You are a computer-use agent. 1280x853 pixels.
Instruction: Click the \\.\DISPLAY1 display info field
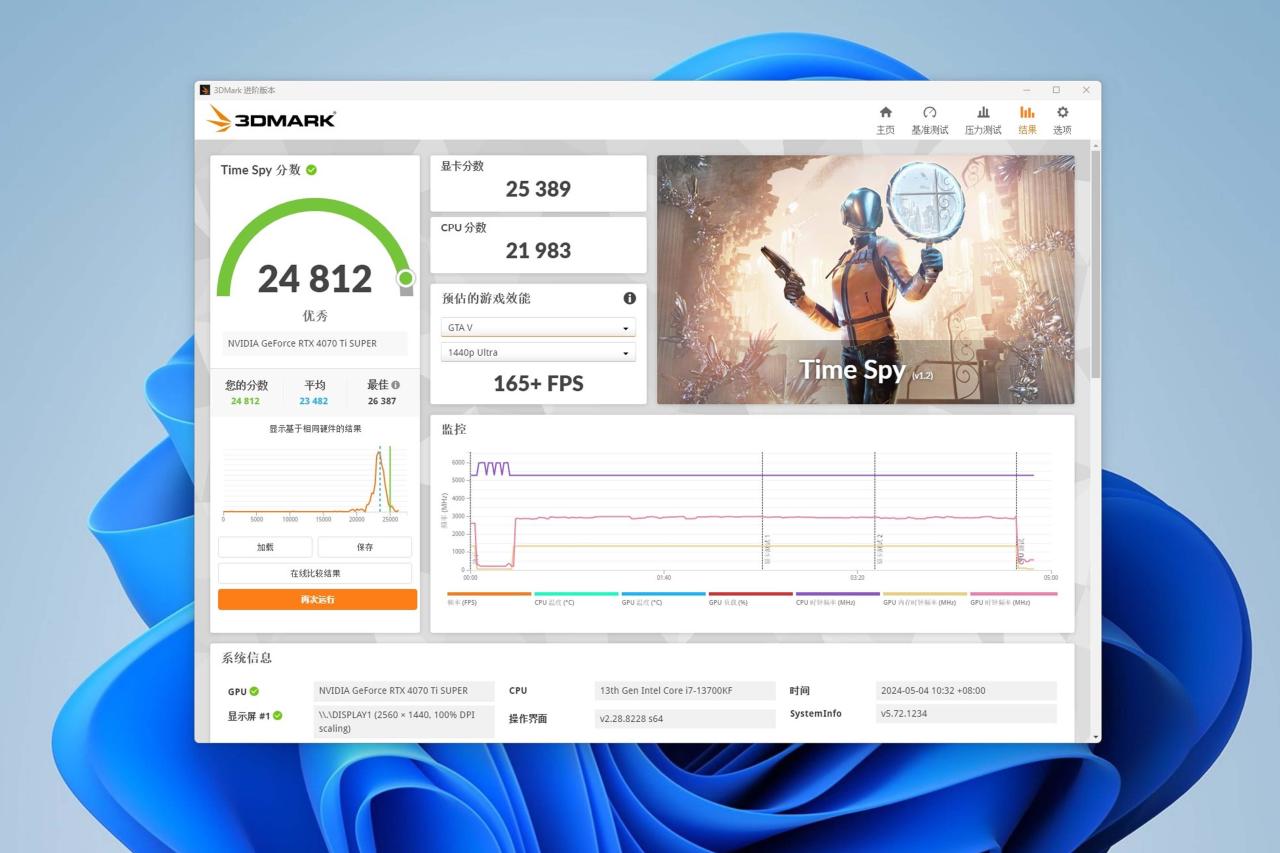point(404,722)
